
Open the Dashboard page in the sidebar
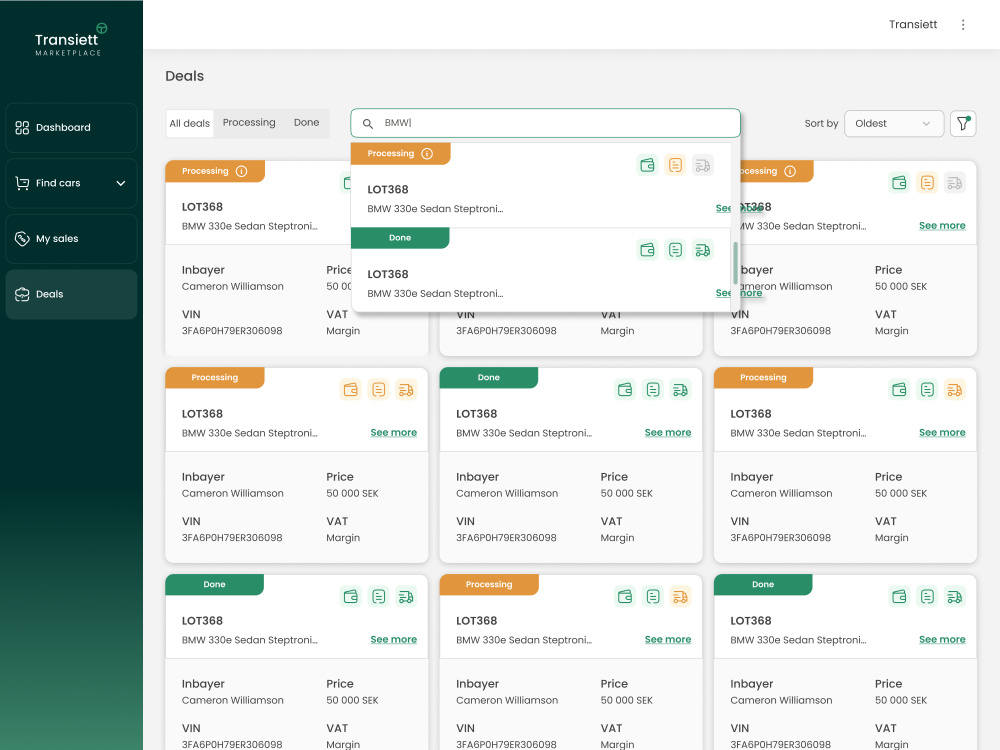(71, 128)
